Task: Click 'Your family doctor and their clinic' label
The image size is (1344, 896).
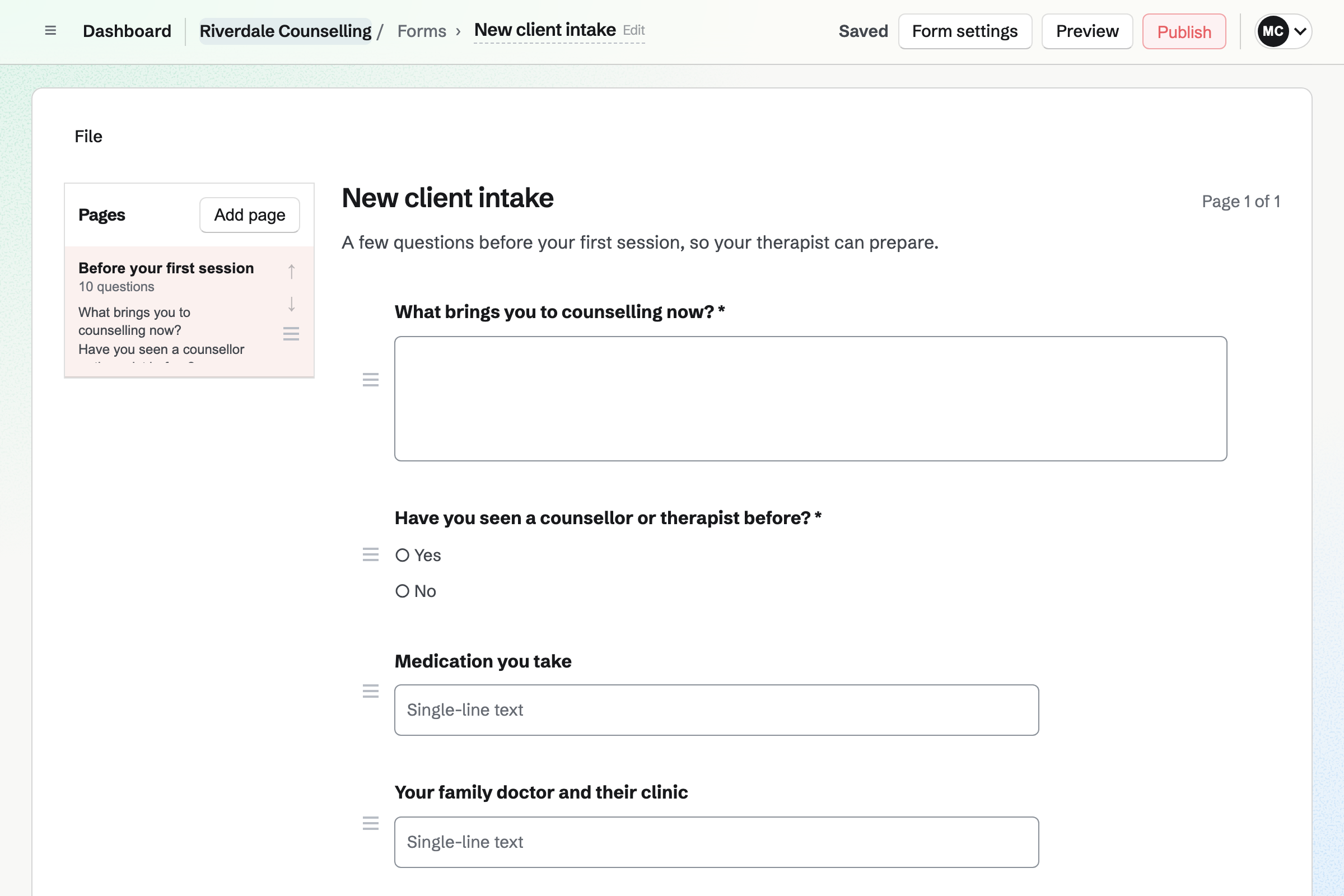Action: coord(541,792)
